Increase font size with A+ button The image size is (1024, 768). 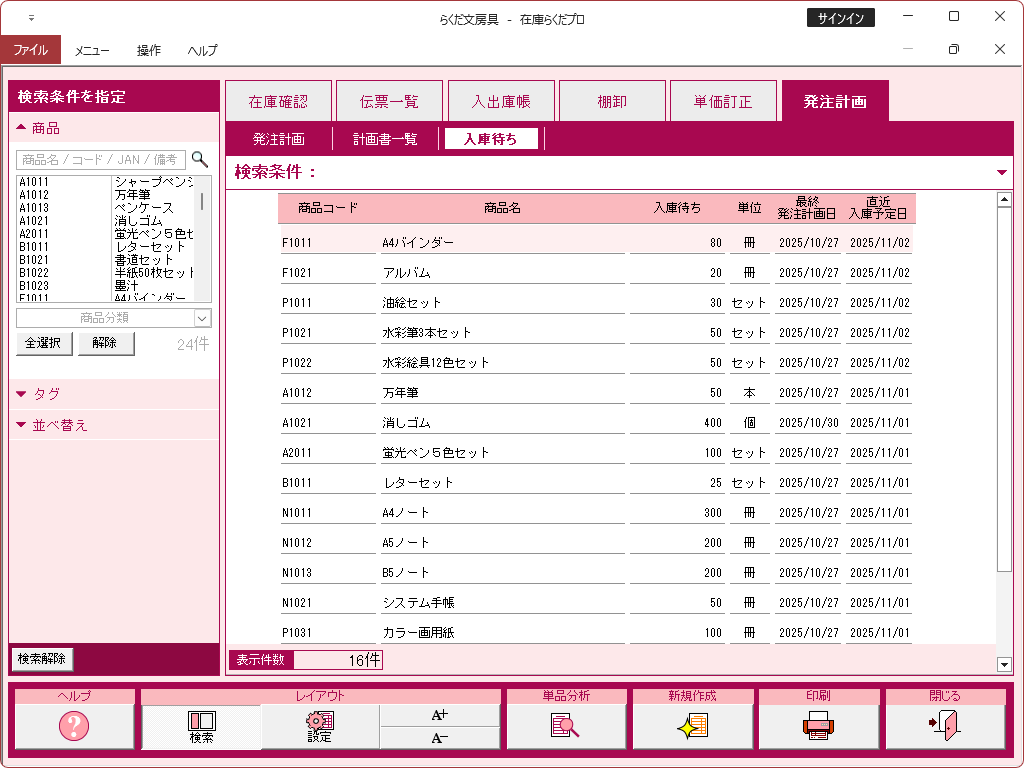point(440,715)
